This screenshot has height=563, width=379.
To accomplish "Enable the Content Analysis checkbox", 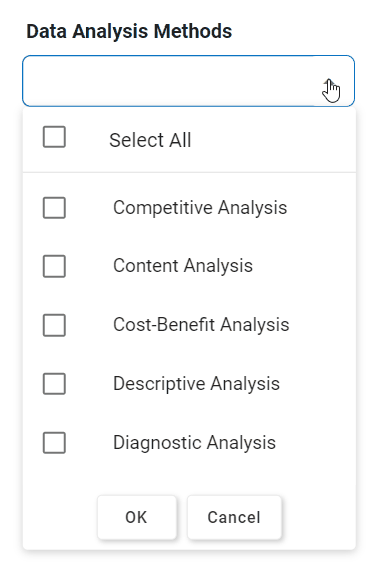I will pos(54,266).
